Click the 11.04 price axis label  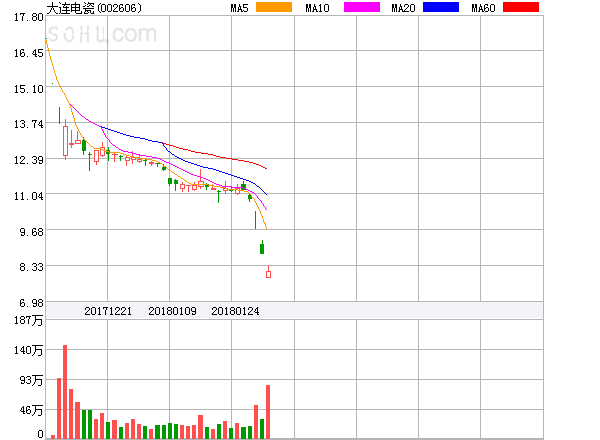pyautogui.click(x=29, y=196)
